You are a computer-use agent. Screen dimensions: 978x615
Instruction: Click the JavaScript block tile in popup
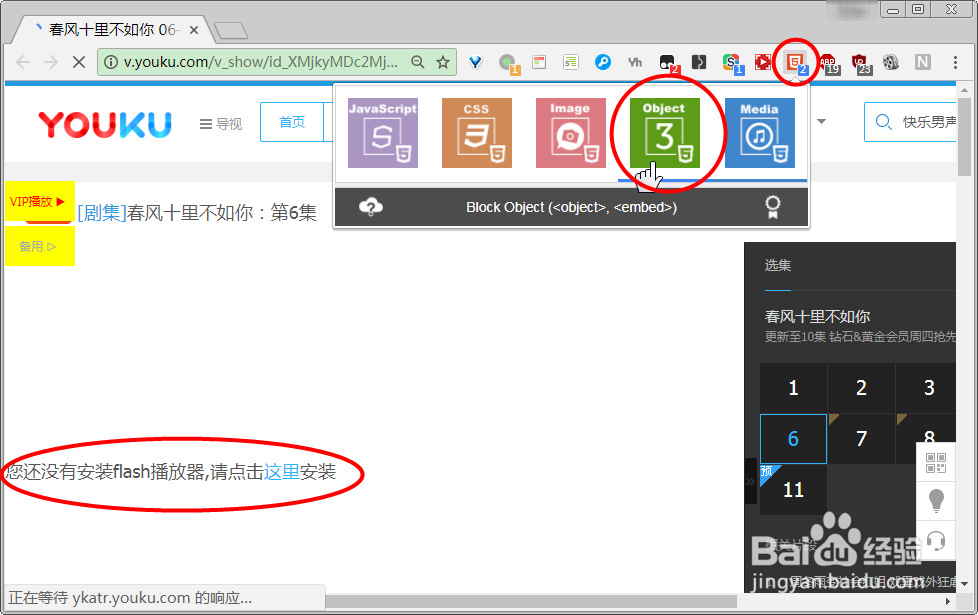383,133
